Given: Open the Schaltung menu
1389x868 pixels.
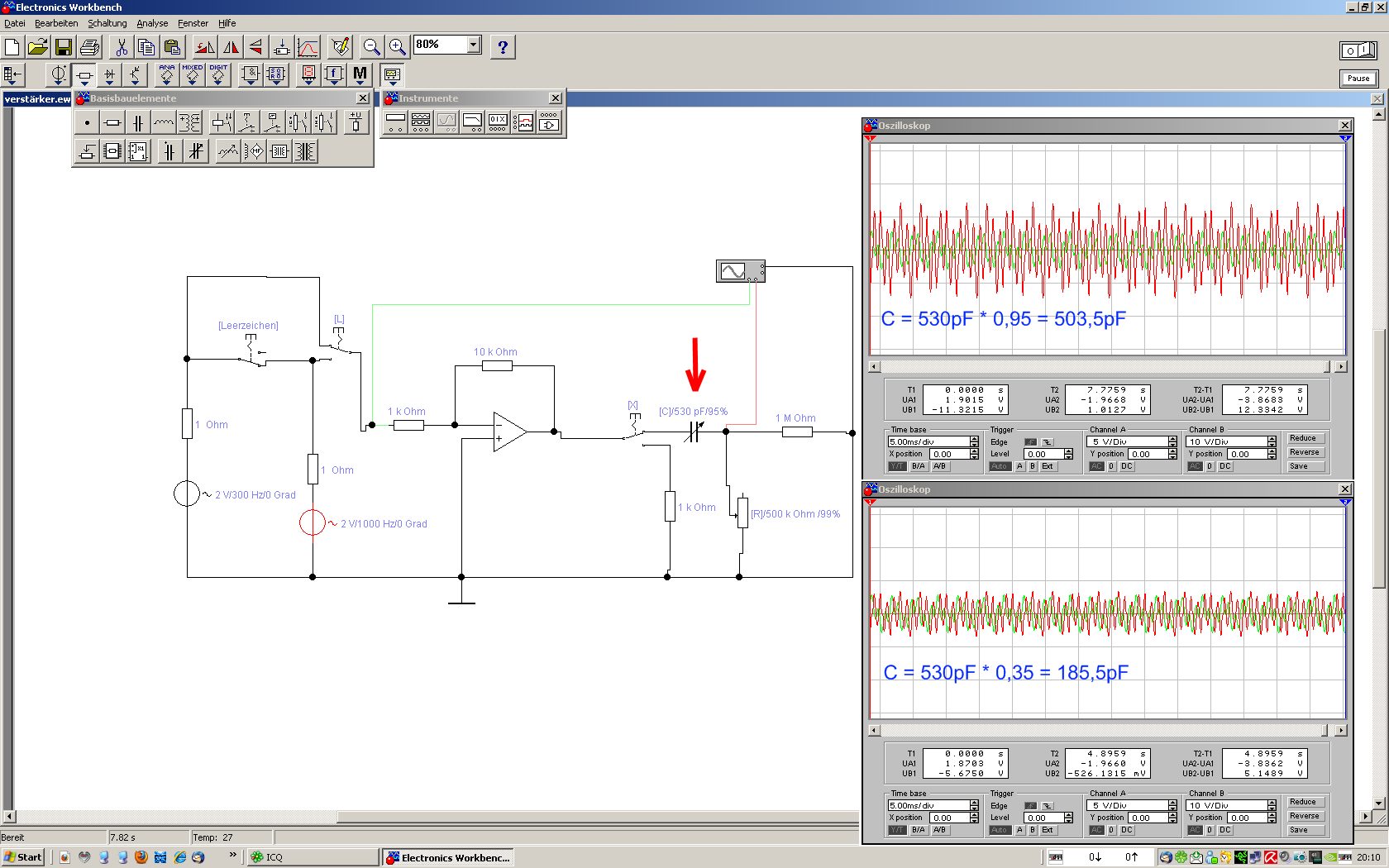Looking at the screenshot, I should pyautogui.click(x=107, y=23).
